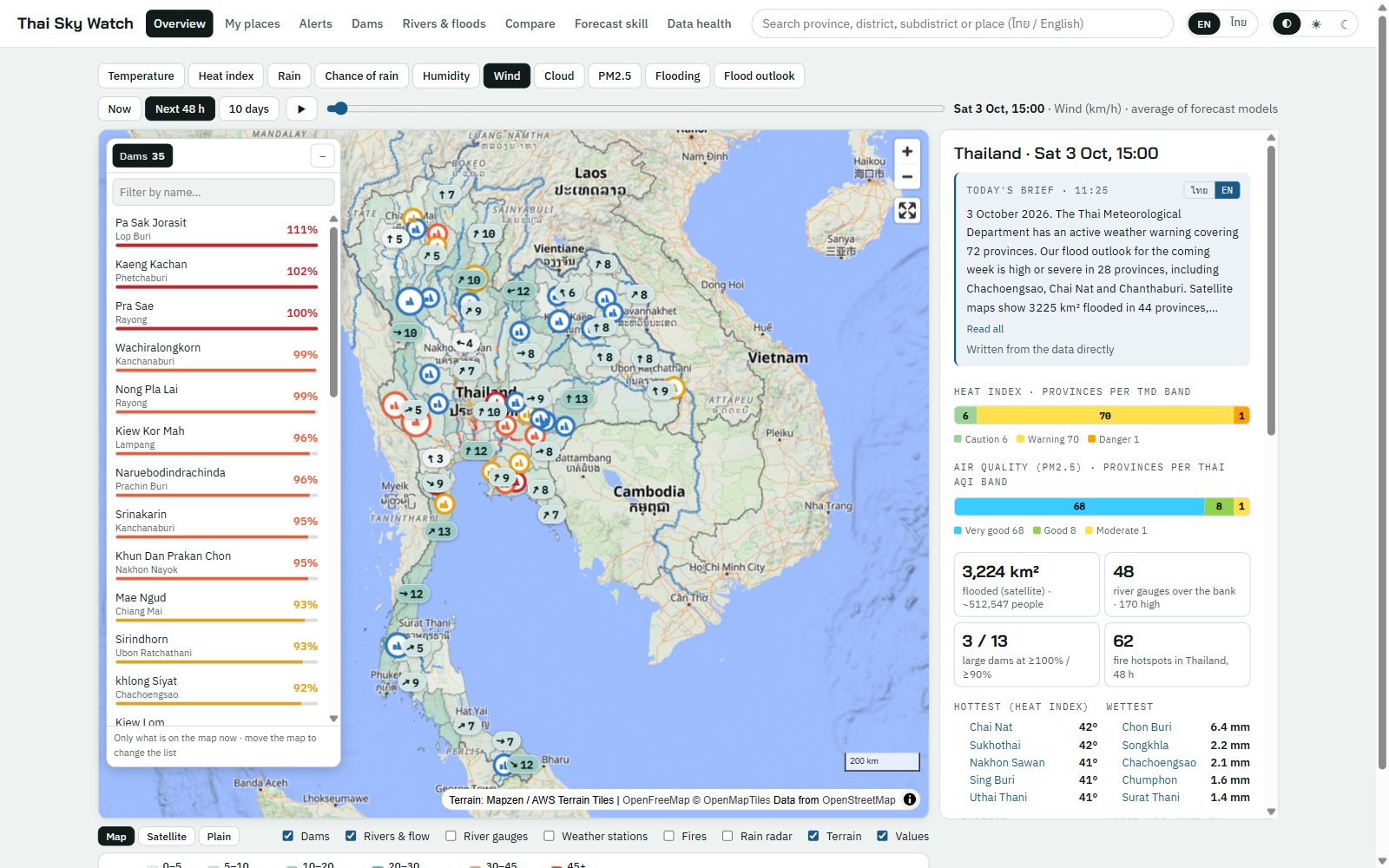Select the dark theme moon icon
This screenshot has width=1389, height=868.
pos(1344,23)
